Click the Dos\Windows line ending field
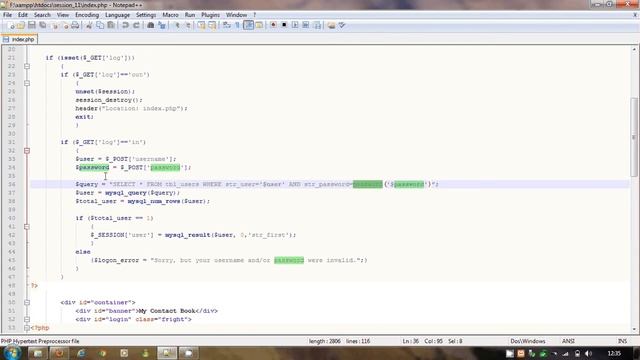640x360 pixels. (x=527, y=341)
